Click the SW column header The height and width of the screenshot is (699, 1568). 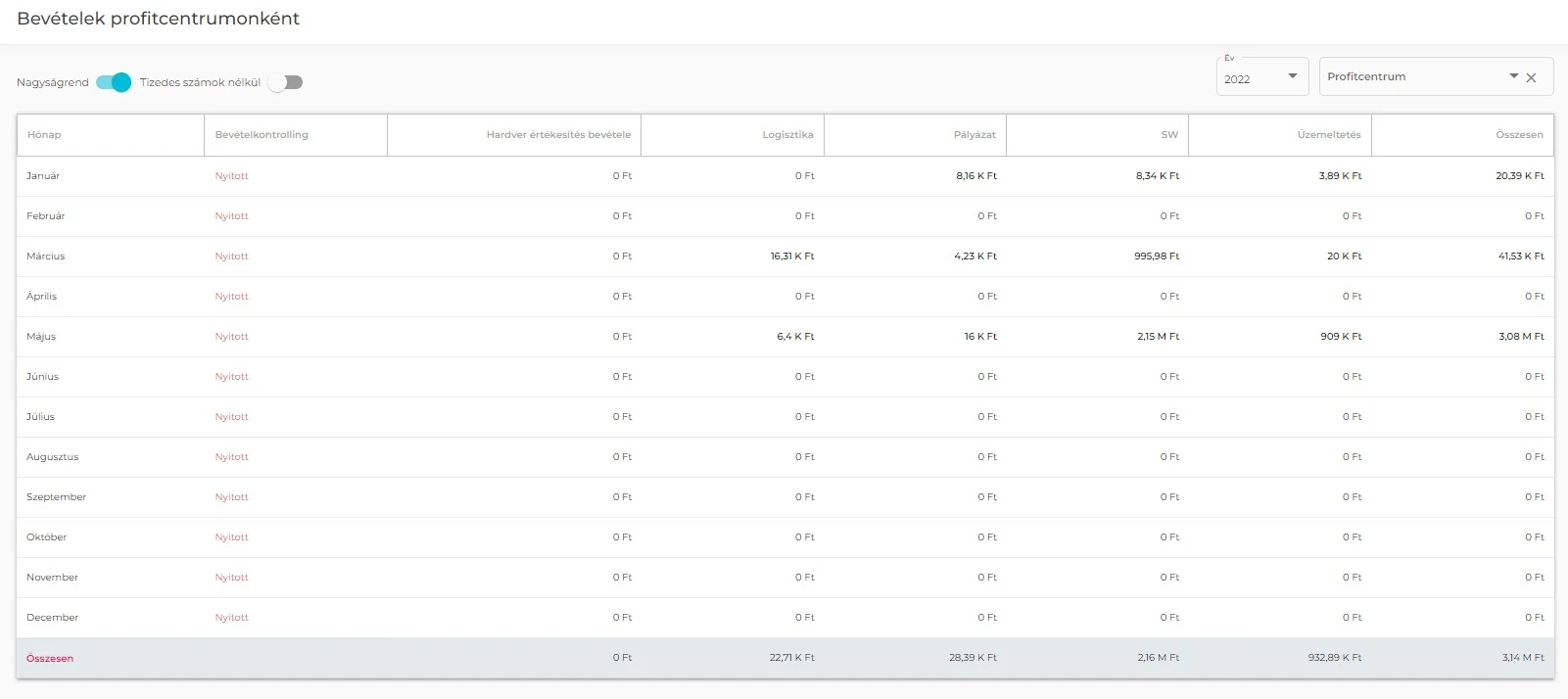tap(1169, 135)
